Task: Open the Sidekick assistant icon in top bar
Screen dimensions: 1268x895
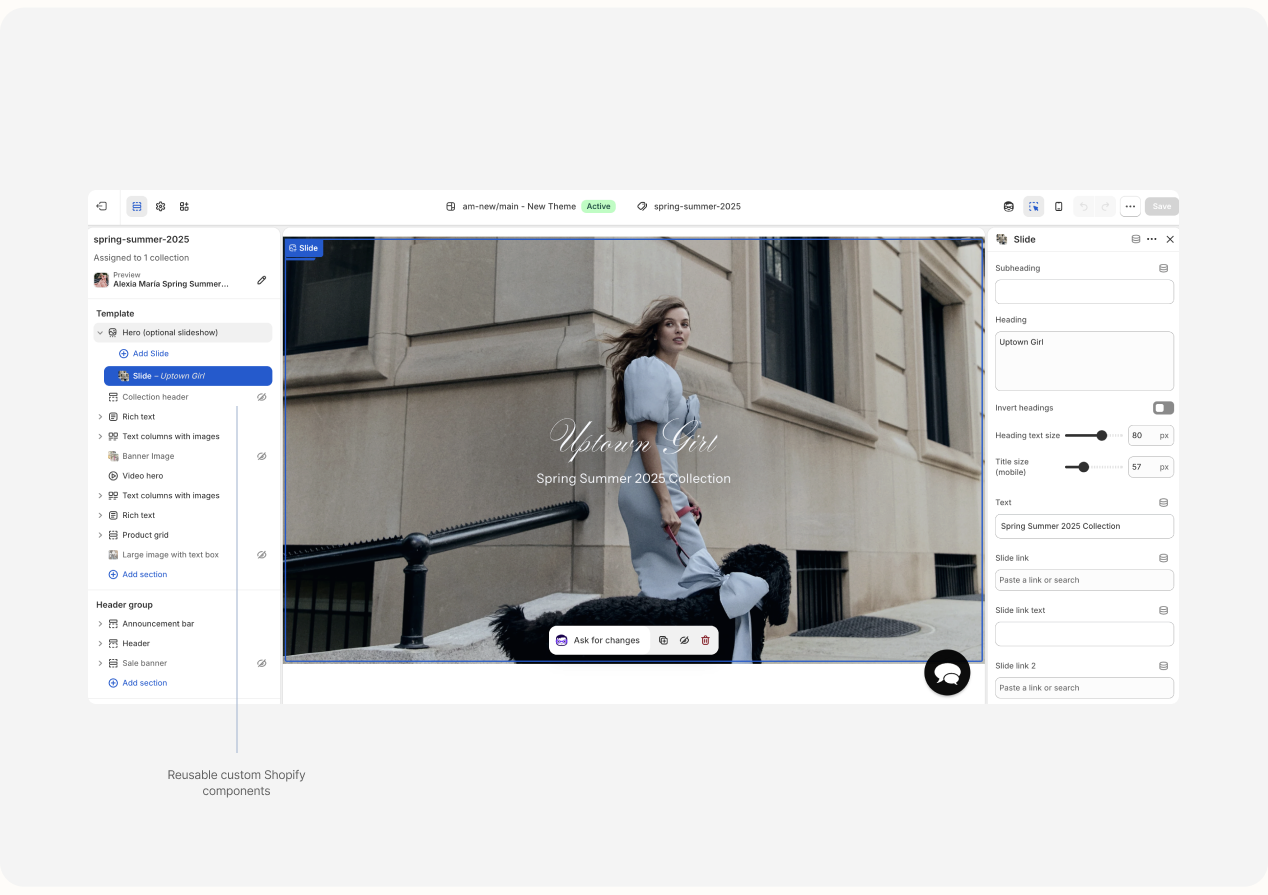Action: 1009,206
